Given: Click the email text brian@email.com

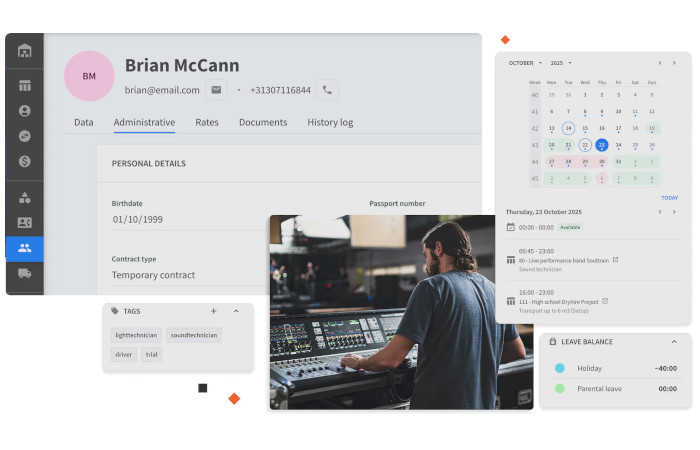Looking at the screenshot, I should 162,90.
